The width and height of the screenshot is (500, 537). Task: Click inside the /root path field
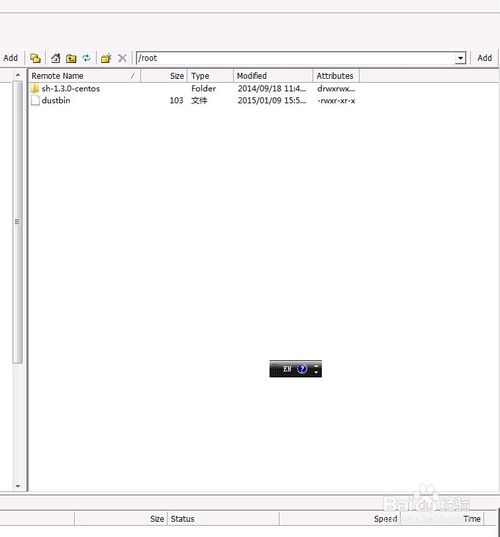(296, 58)
